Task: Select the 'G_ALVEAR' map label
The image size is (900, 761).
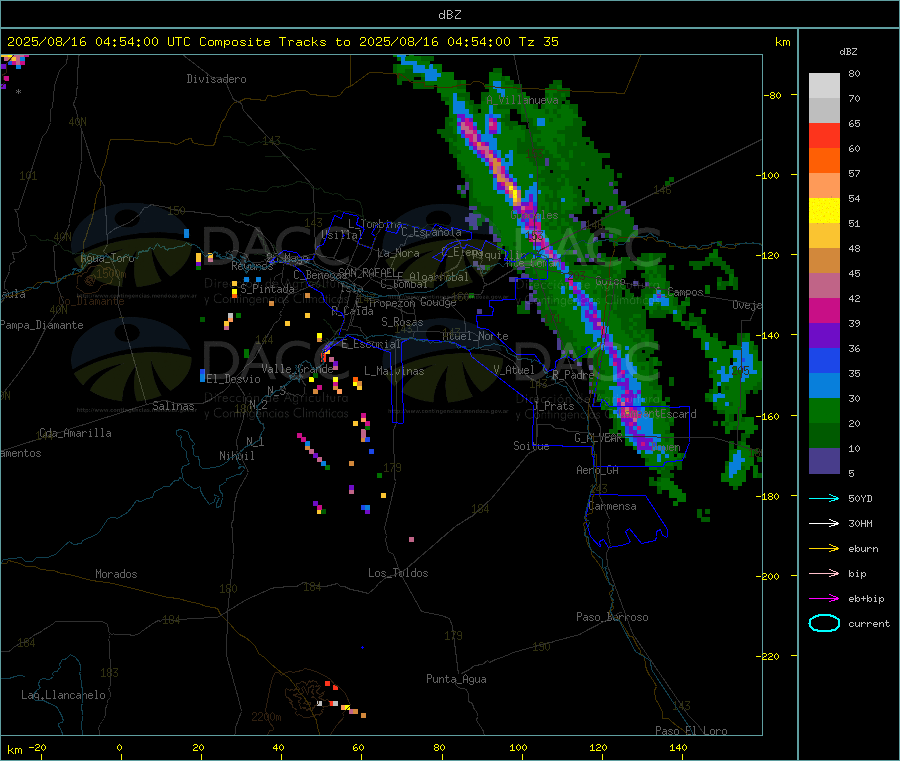Action: [598, 438]
